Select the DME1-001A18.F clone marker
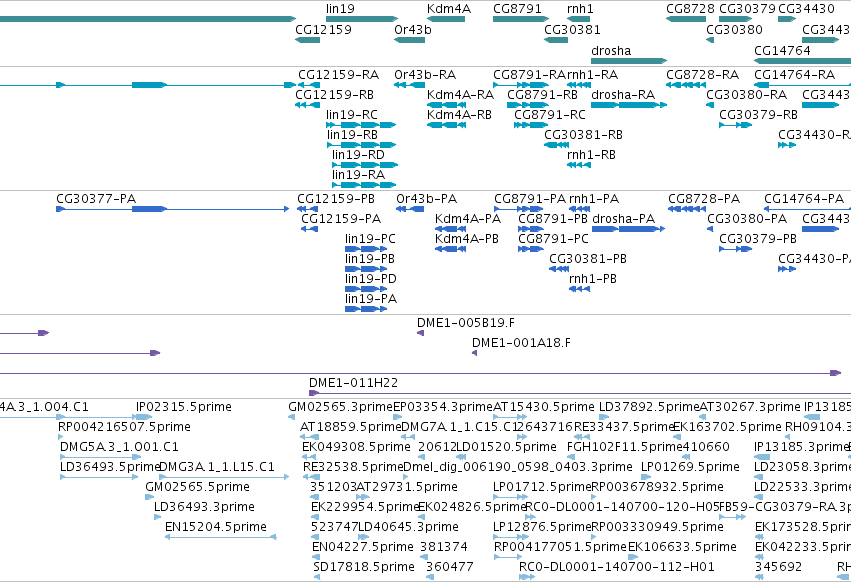Screen dimensions: 851x582 474,353
